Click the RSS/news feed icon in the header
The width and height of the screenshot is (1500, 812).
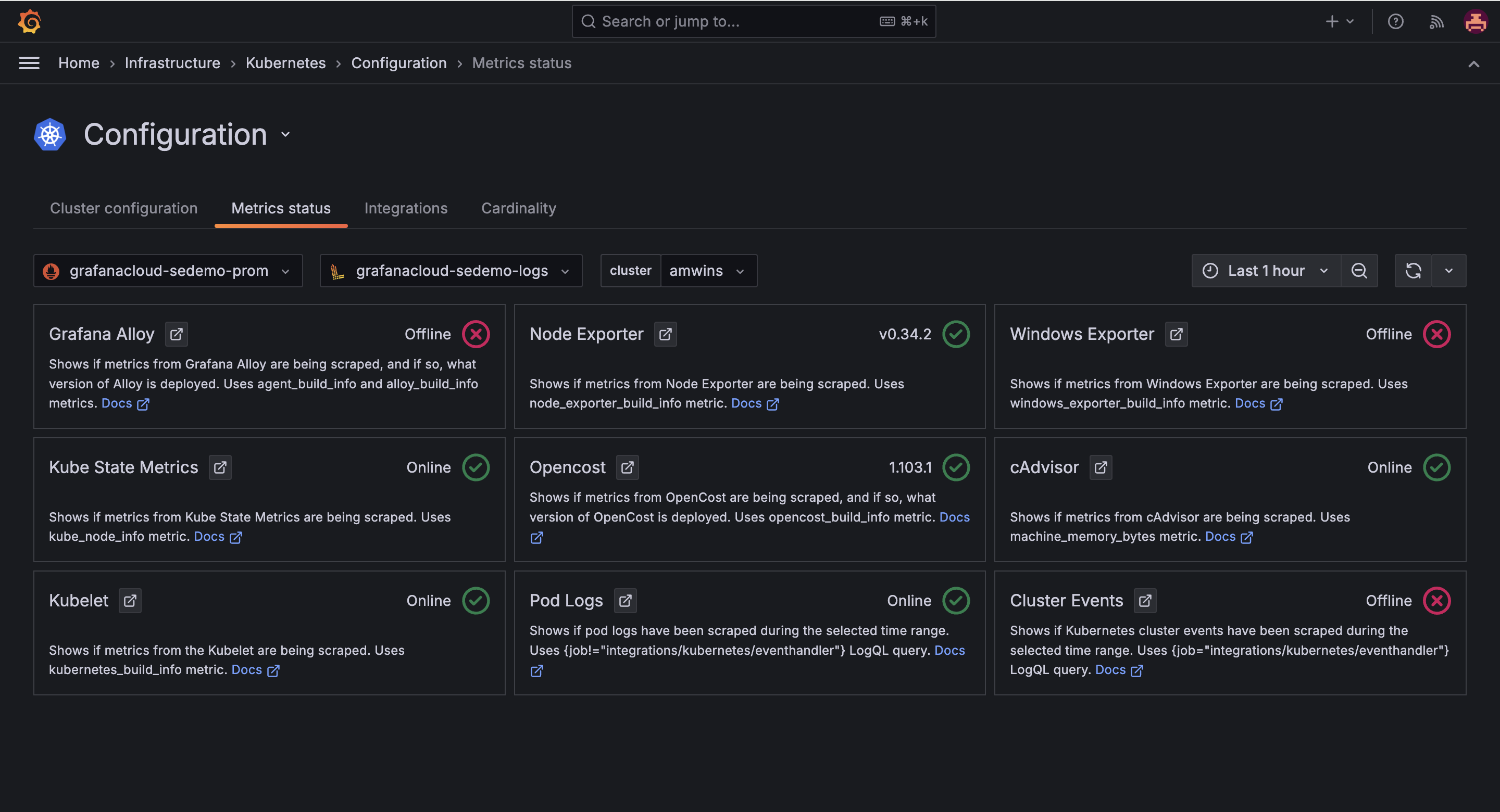pyautogui.click(x=1436, y=21)
